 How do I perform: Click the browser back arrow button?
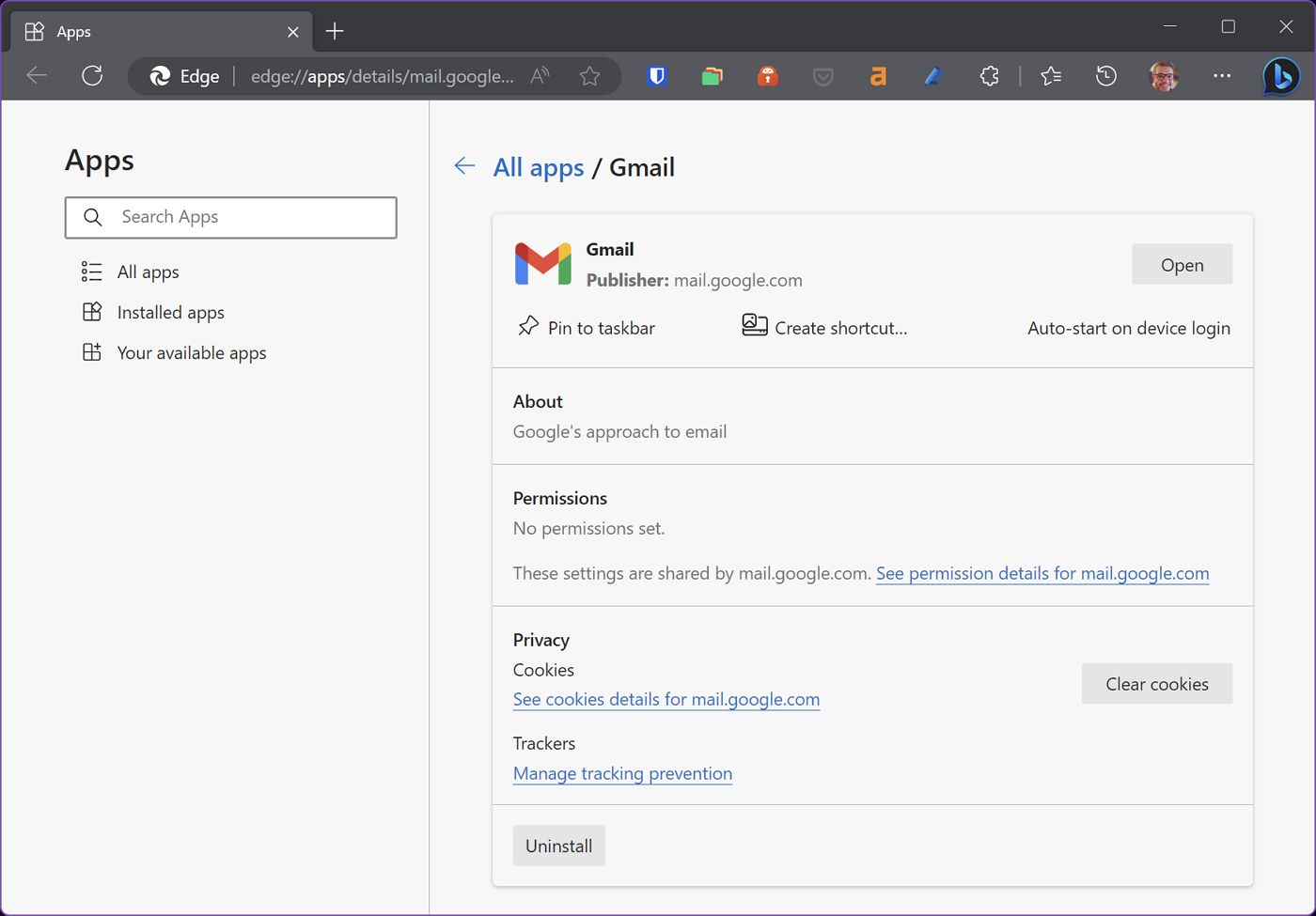coord(37,76)
